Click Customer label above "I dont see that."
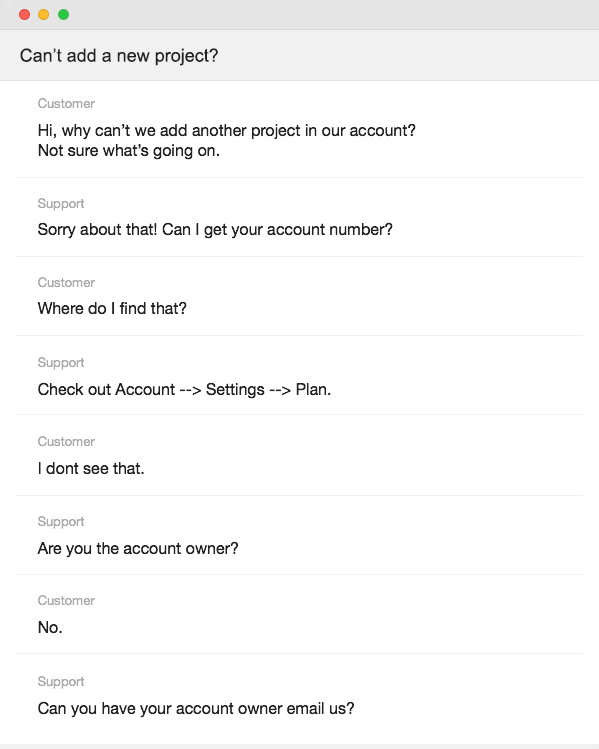The width and height of the screenshot is (599, 749). [66, 442]
